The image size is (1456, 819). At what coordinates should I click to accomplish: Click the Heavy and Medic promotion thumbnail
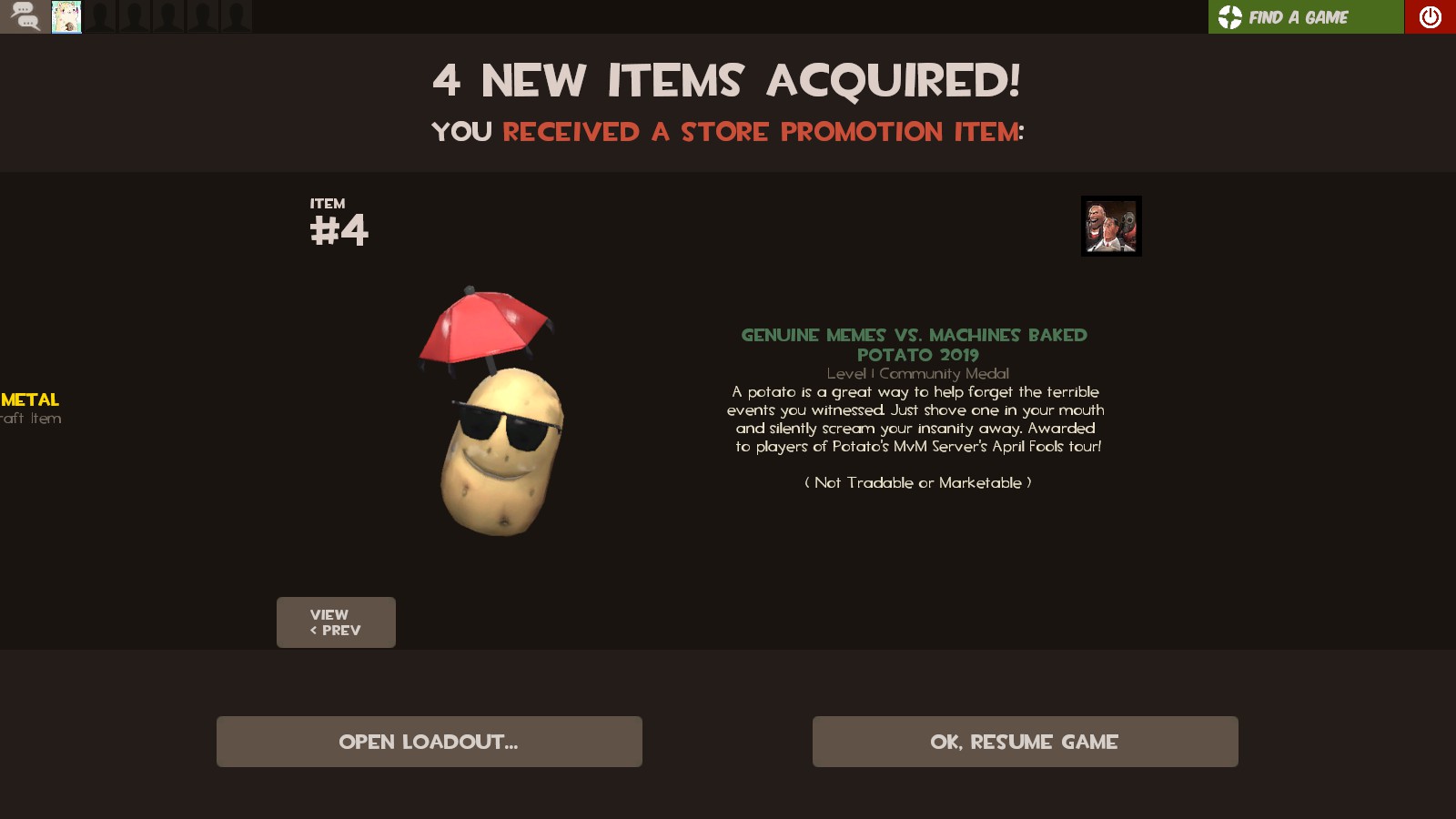tap(1111, 227)
